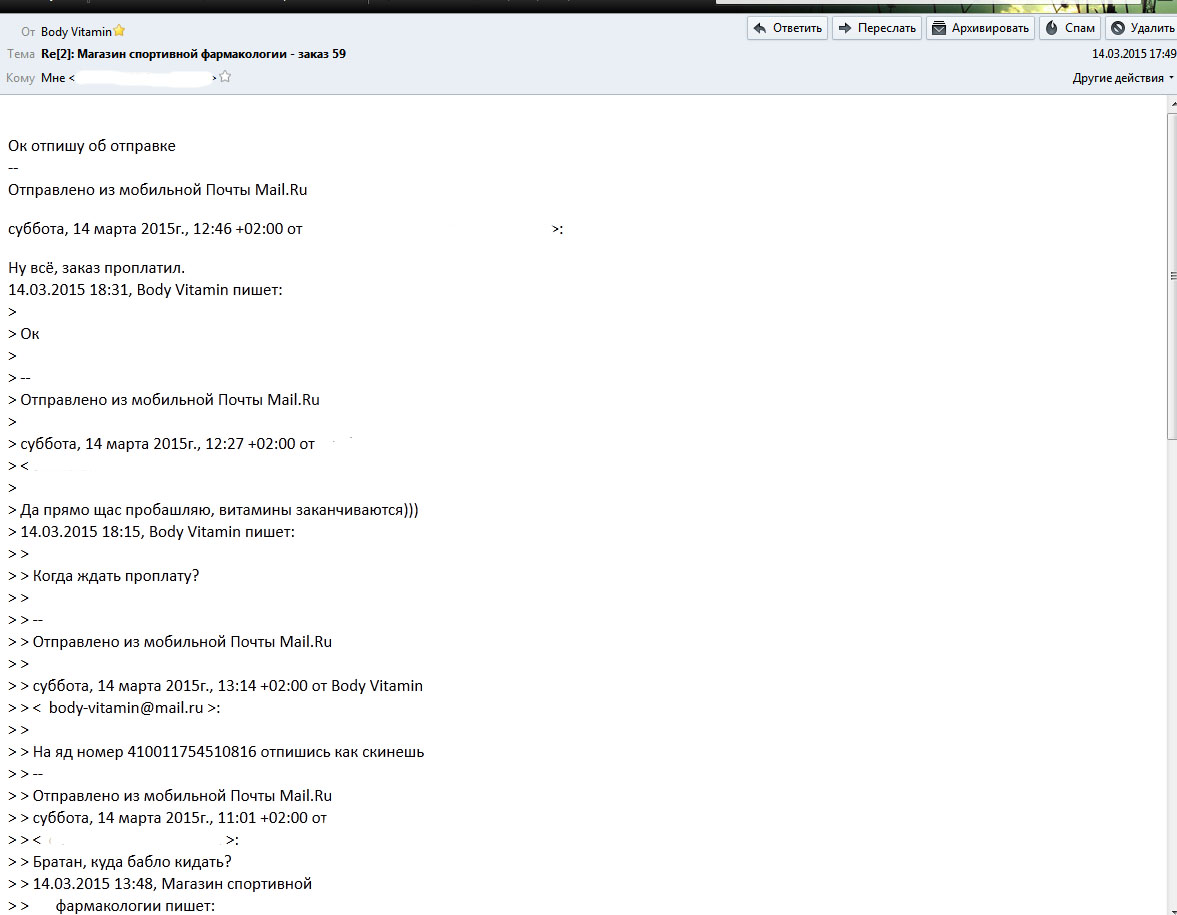
Task: Click the Мне recipient in the Кому field
Action: point(53,77)
